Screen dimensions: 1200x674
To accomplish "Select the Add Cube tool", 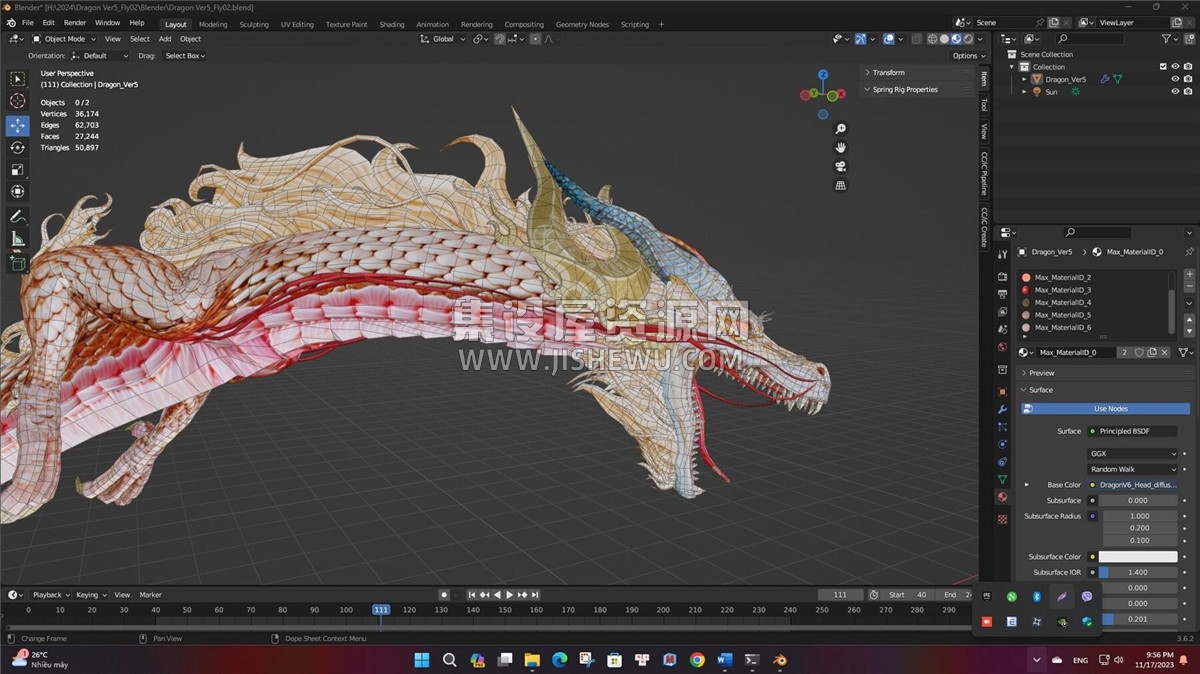I will coord(18,264).
